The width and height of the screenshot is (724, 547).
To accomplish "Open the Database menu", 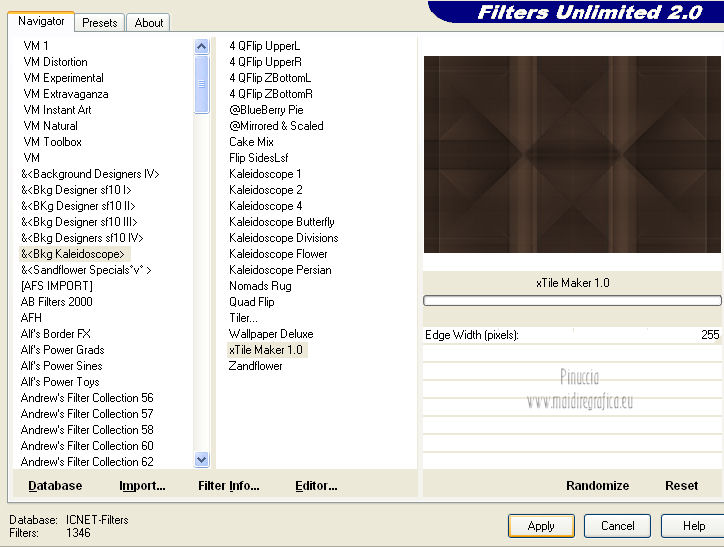I will click(55, 486).
